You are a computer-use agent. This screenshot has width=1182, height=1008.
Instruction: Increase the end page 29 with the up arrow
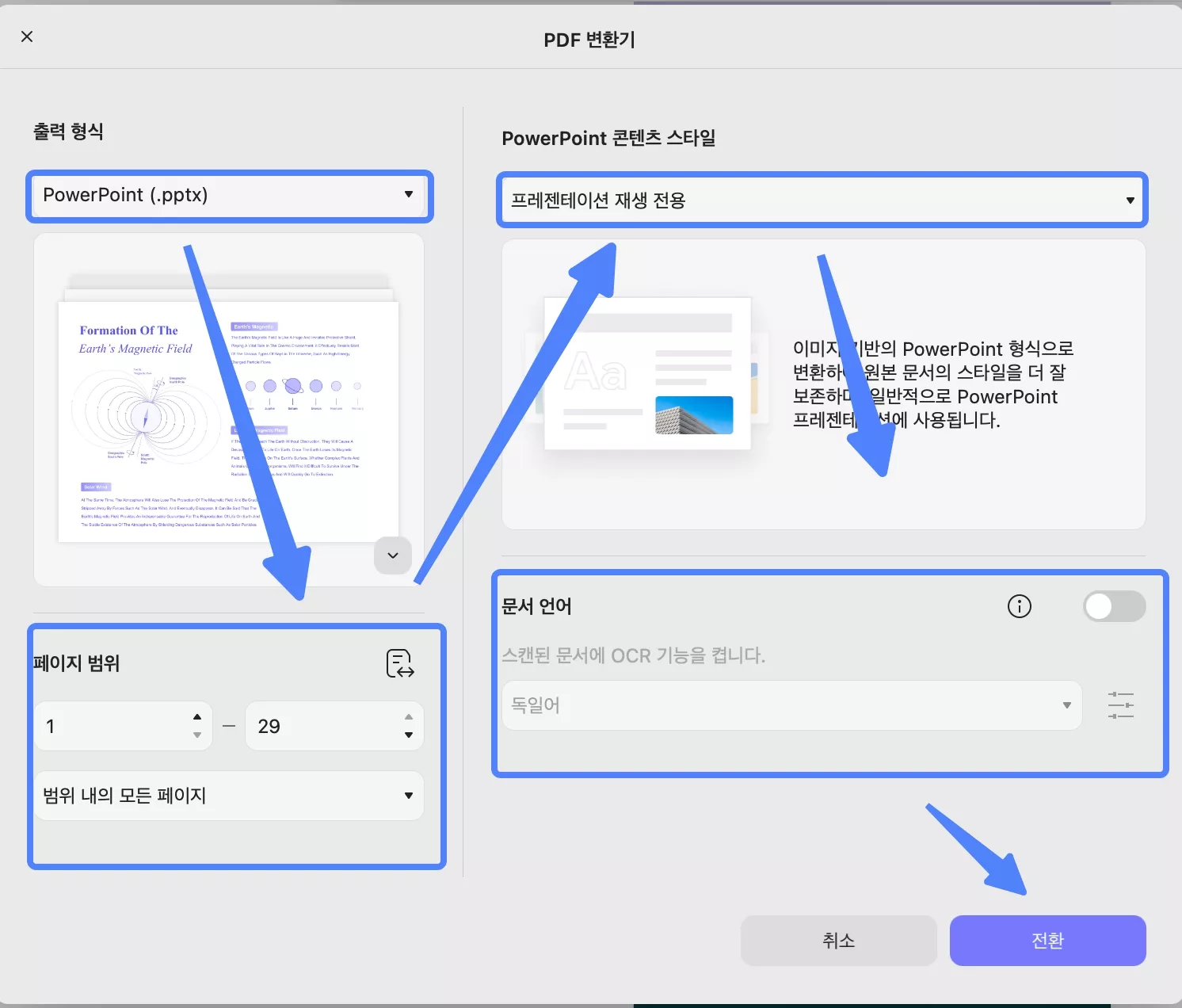(x=409, y=716)
